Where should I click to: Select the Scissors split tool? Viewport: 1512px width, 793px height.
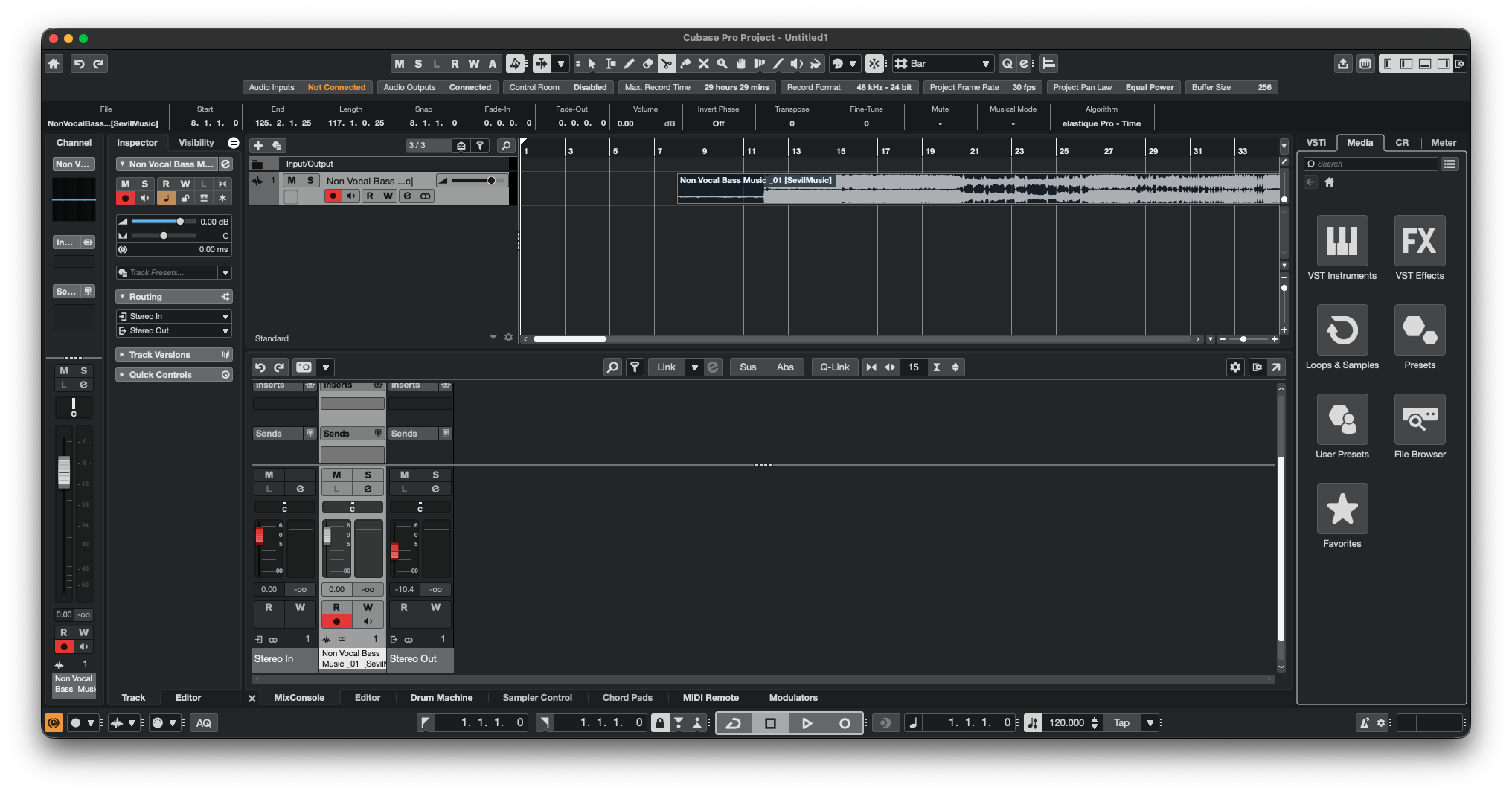click(666, 64)
